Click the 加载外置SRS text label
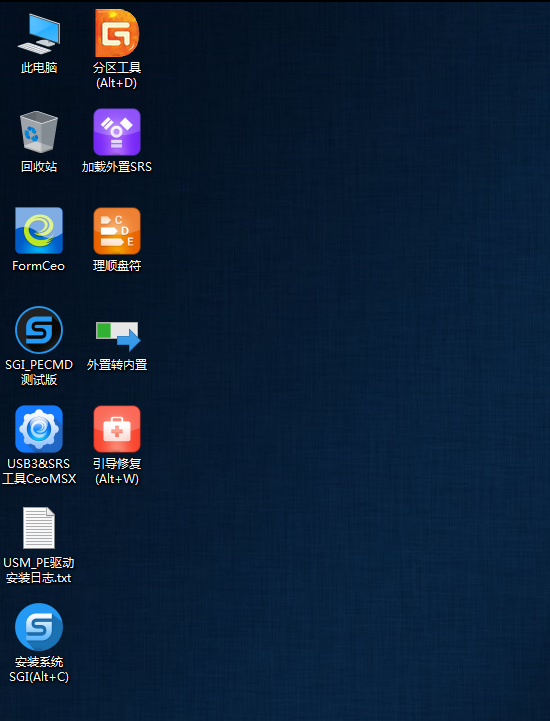550x721 pixels. point(117,166)
